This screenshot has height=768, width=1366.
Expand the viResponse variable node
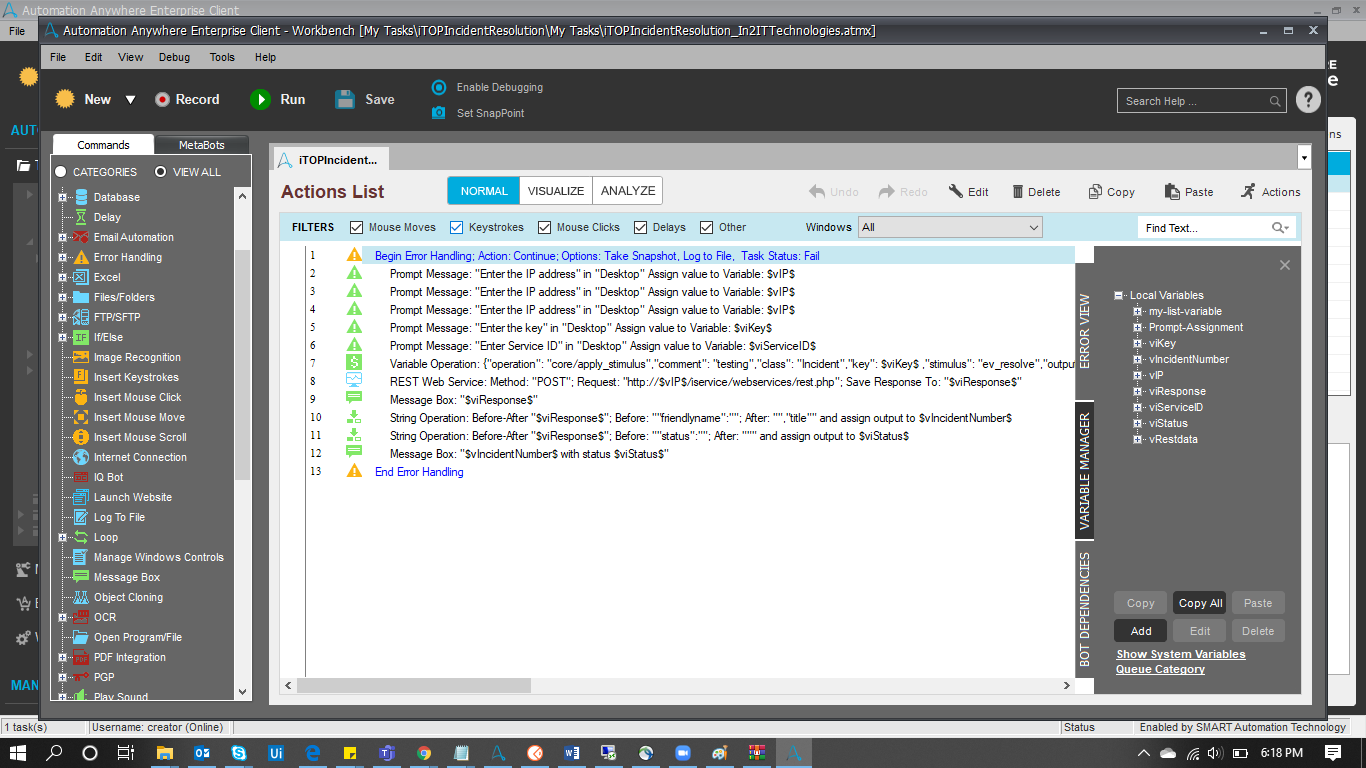[1138, 391]
